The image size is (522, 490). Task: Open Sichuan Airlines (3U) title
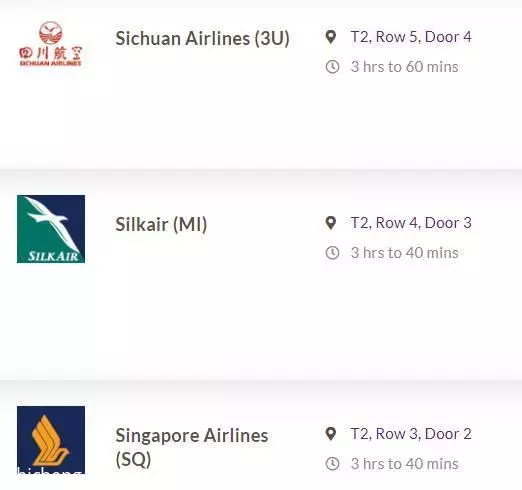tap(202, 39)
